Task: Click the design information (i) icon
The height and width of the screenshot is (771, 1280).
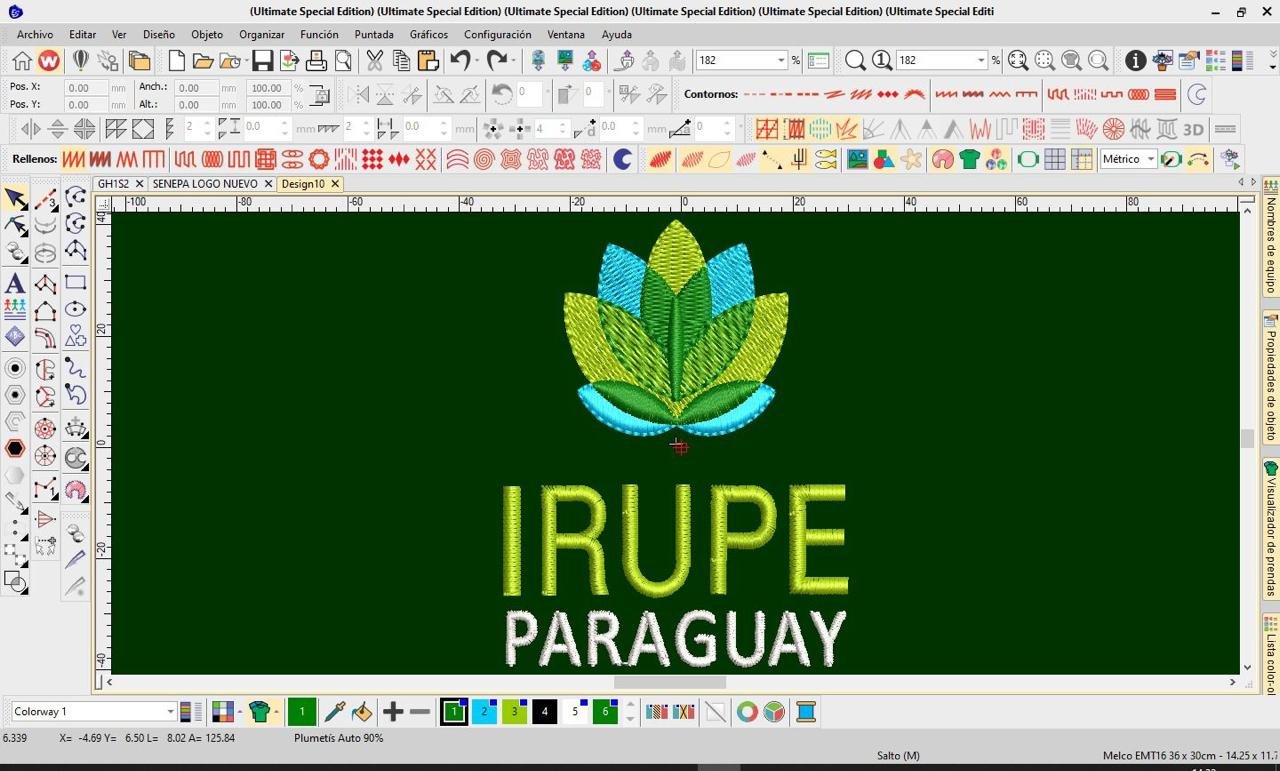Action: pyautogui.click(x=1135, y=61)
